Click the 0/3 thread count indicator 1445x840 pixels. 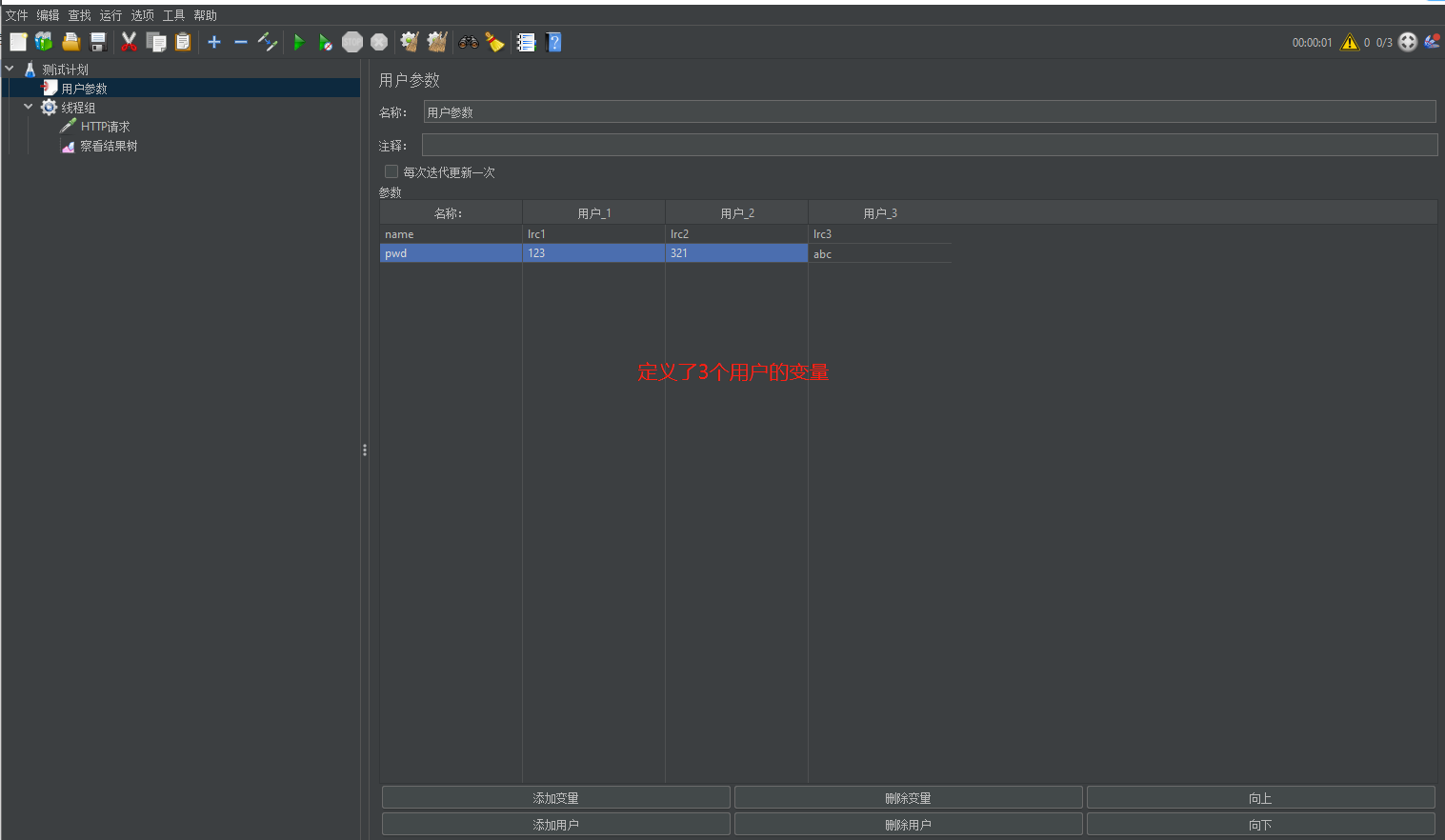coord(1384,43)
